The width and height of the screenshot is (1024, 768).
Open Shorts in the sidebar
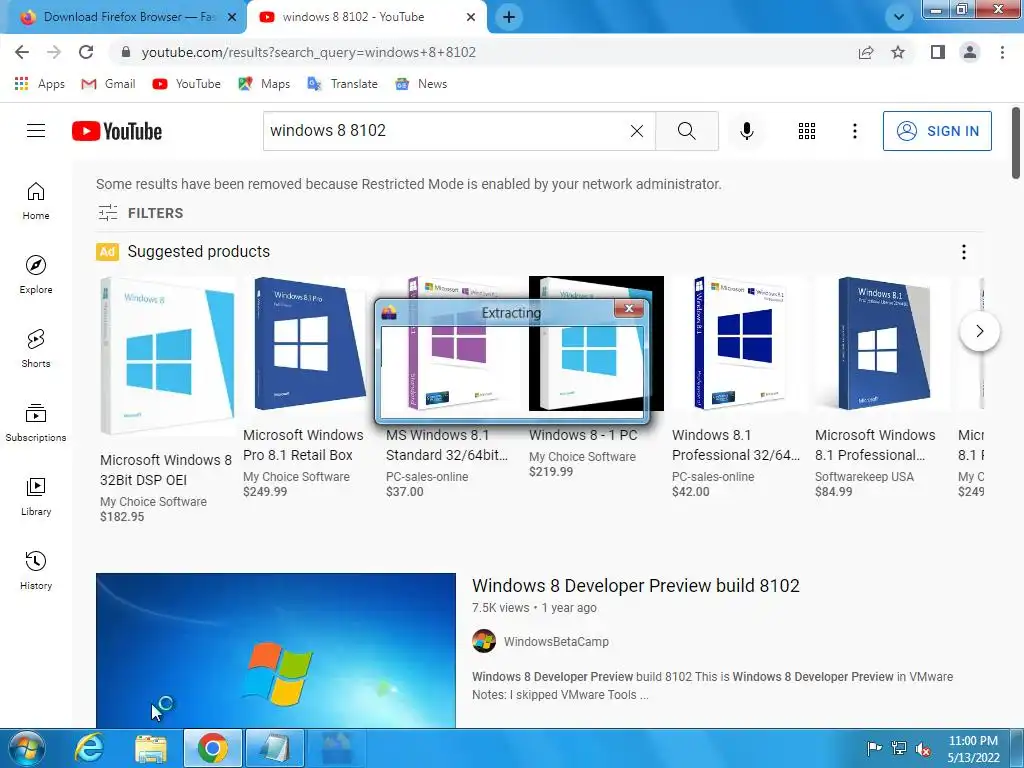click(36, 349)
